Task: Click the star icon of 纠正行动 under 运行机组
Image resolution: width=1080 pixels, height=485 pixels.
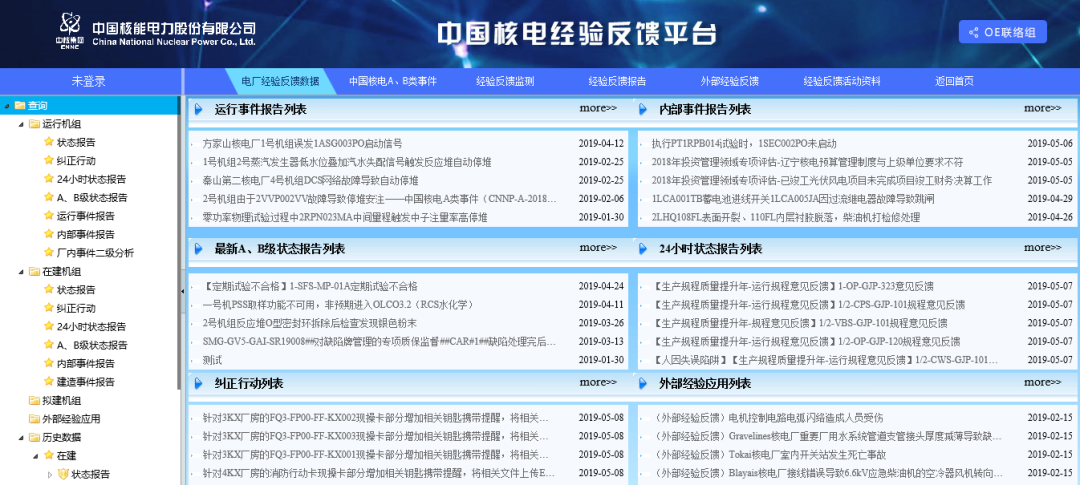Action: (48, 161)
